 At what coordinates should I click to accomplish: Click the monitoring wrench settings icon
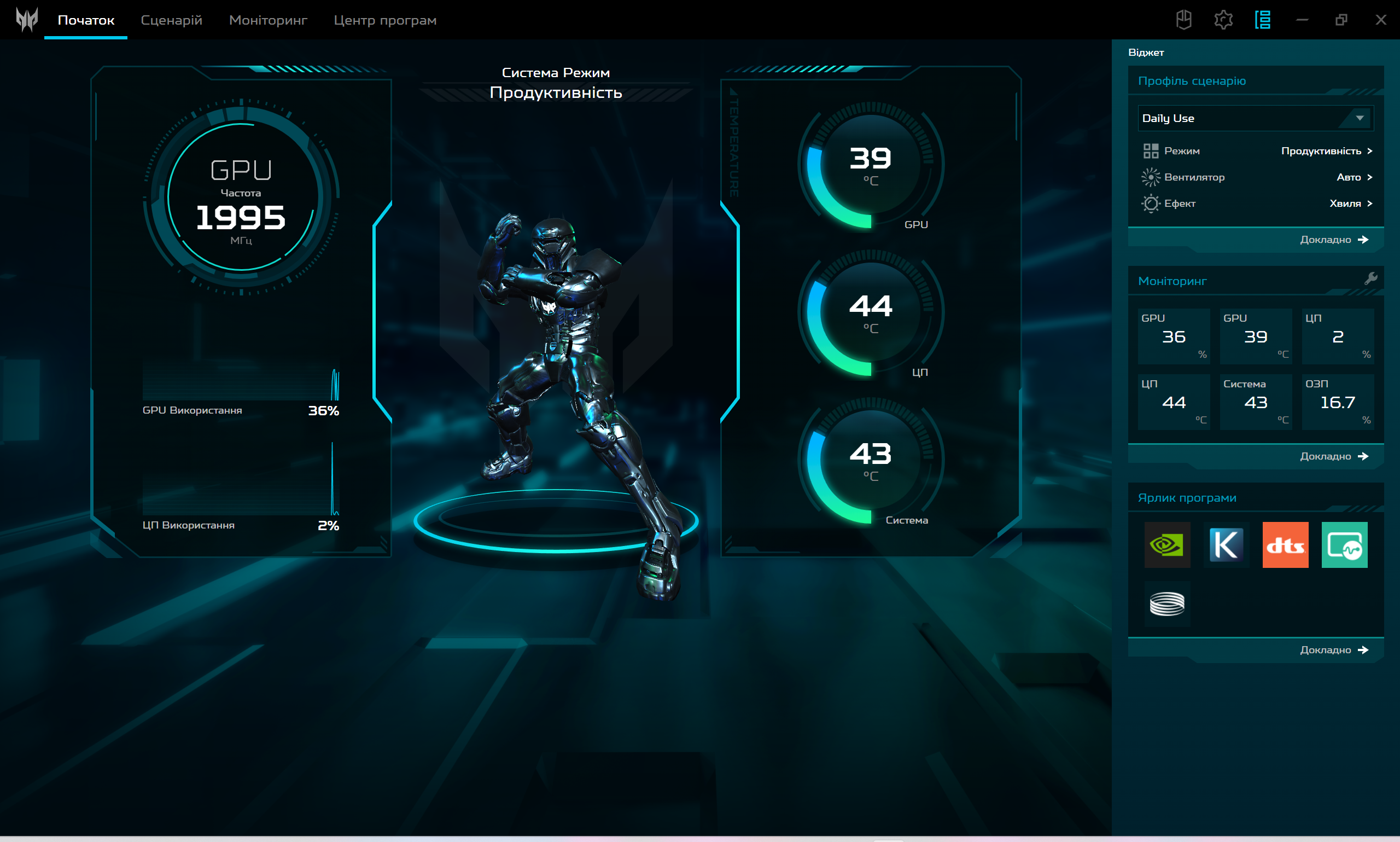point(1370,278)
